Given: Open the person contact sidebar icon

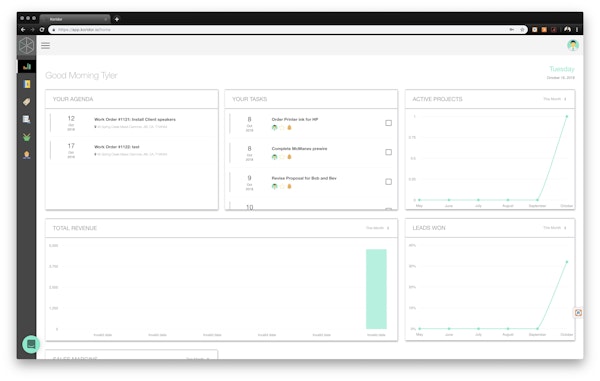Looking at the screenshot, I should [x=26, y=155].
